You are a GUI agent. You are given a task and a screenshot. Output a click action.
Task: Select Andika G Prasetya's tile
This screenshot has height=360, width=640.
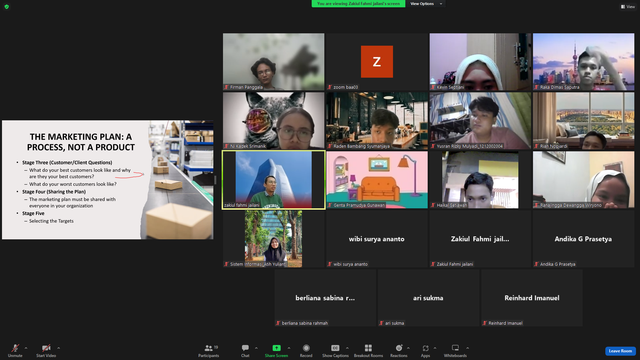pyautogui.click(x=583, y=239)
